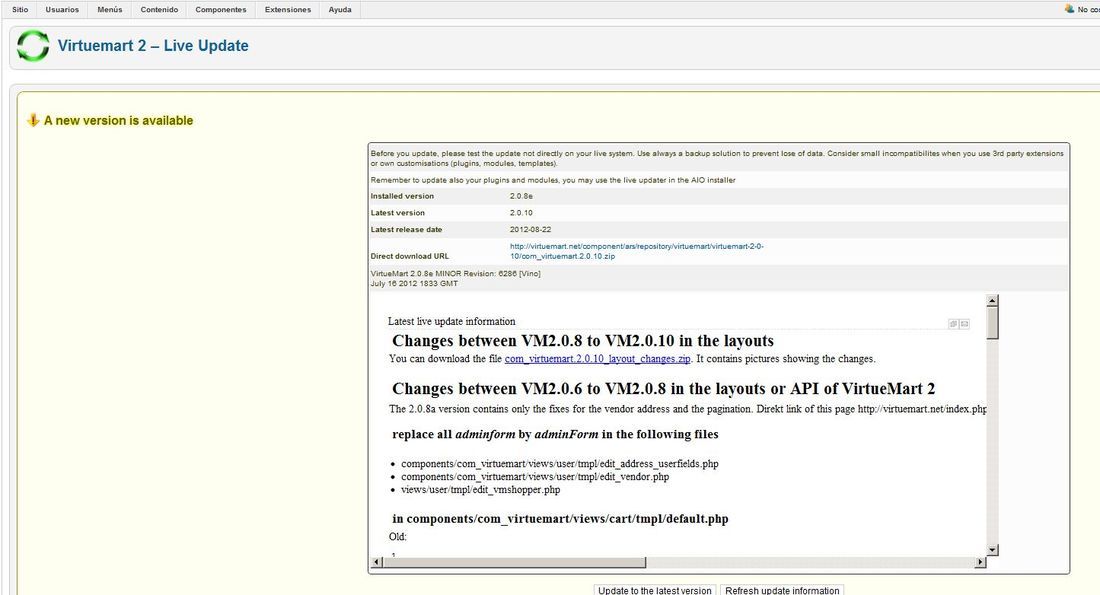Open the Menús menu
The image size is (1100, 595).
pyautogui.click(x=109, y=10)
